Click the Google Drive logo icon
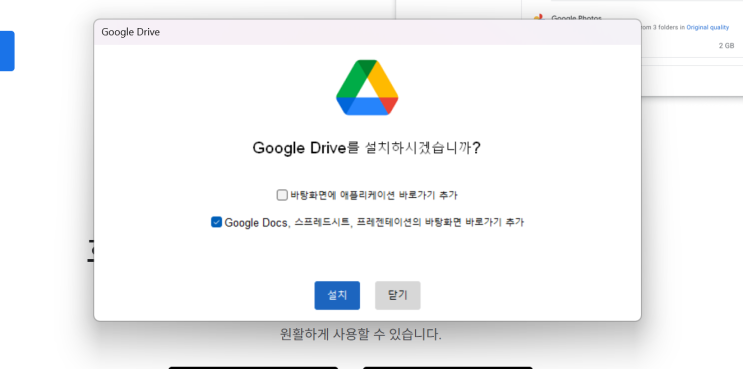The height and width of the screenshot is (369, 743). tap(367, 87)
